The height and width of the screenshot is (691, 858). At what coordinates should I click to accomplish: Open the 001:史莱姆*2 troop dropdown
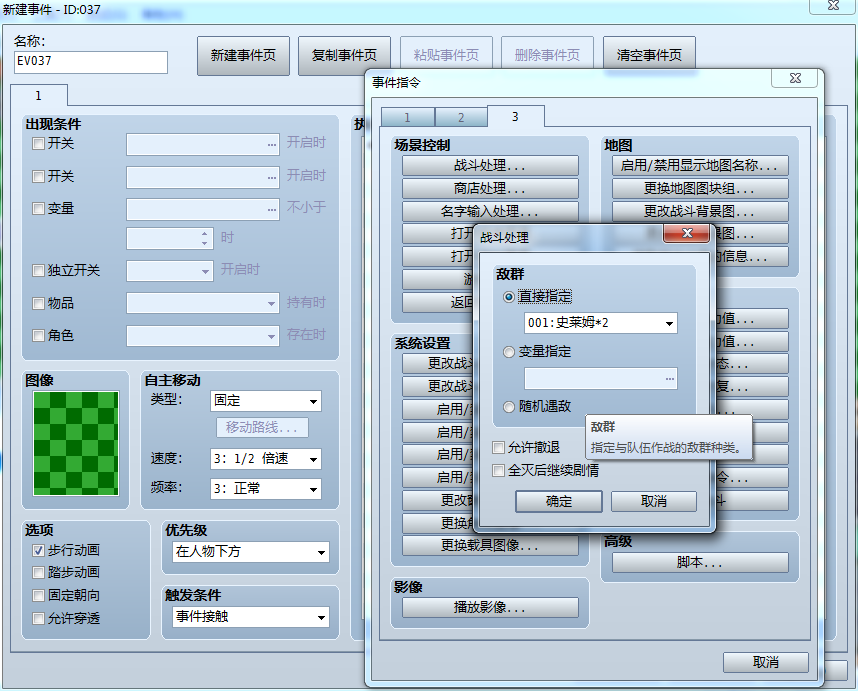coord(600,323)
